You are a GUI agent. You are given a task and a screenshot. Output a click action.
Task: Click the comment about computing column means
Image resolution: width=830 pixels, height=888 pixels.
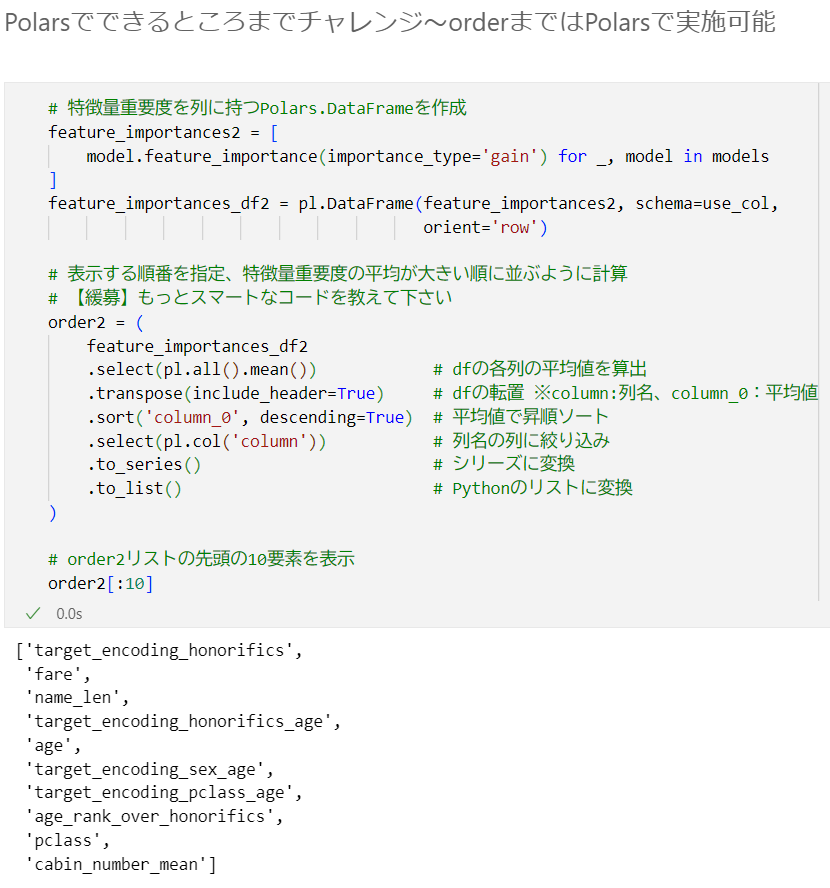coord(540,369)
